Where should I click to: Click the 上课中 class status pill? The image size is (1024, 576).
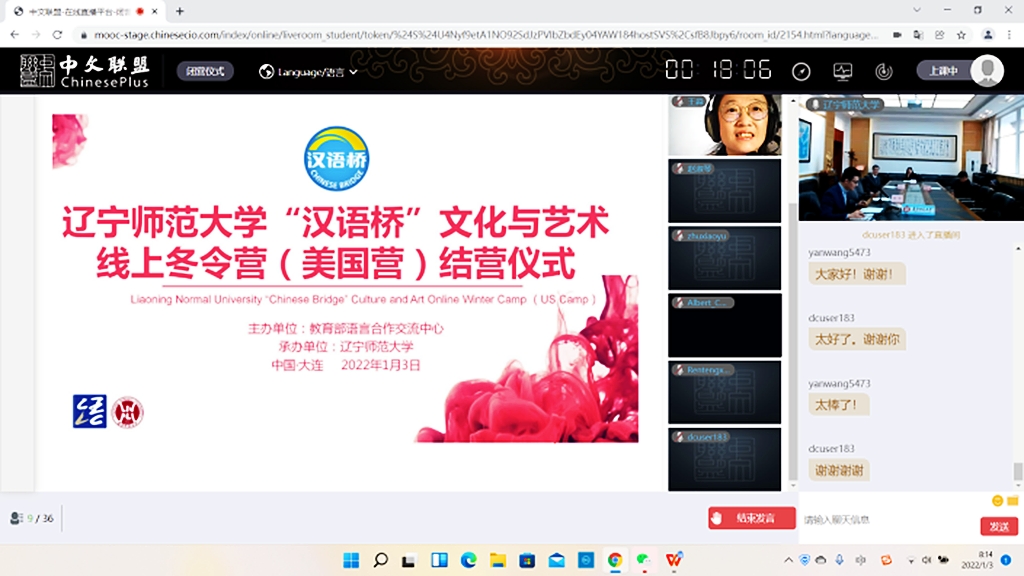click(x=944, y=71)
